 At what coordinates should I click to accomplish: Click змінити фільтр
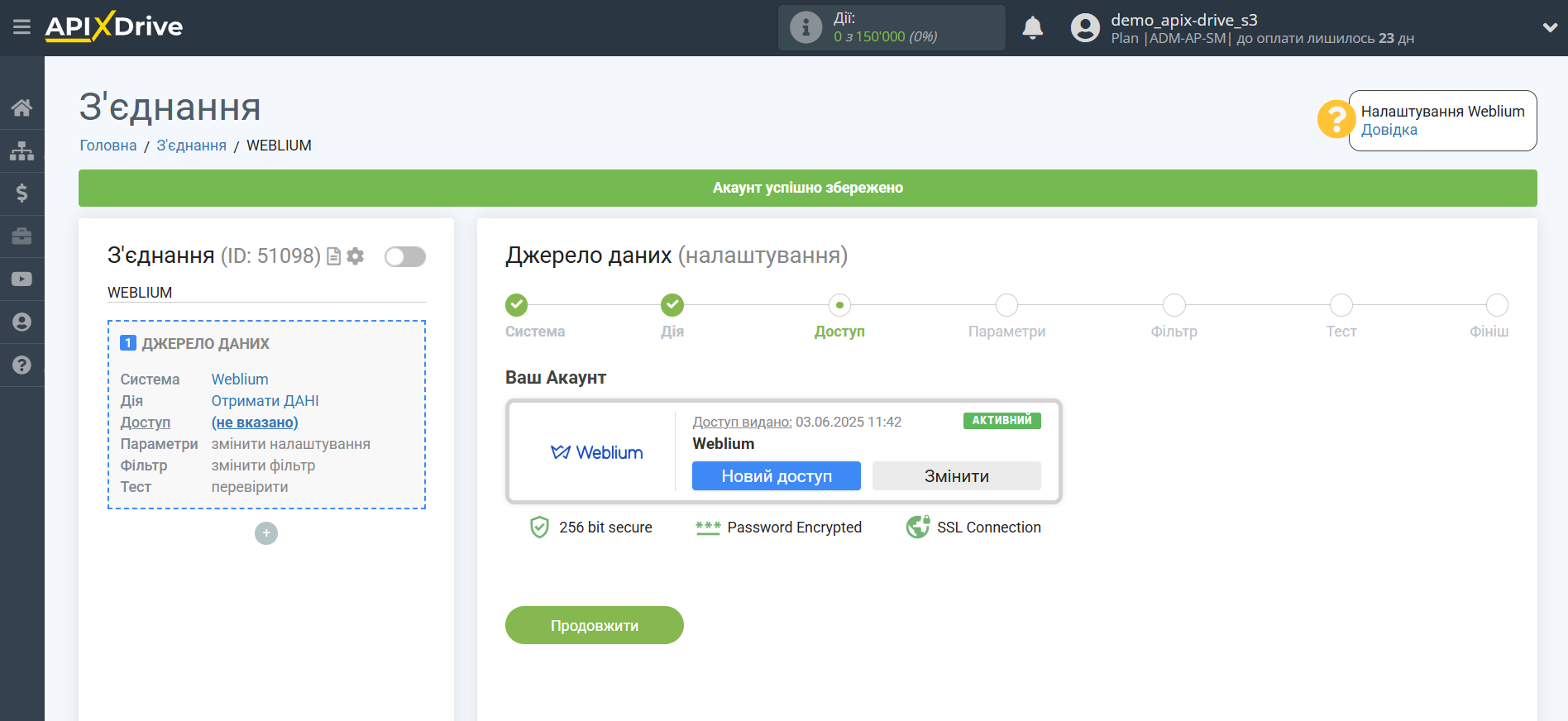(x=264, y=466)
